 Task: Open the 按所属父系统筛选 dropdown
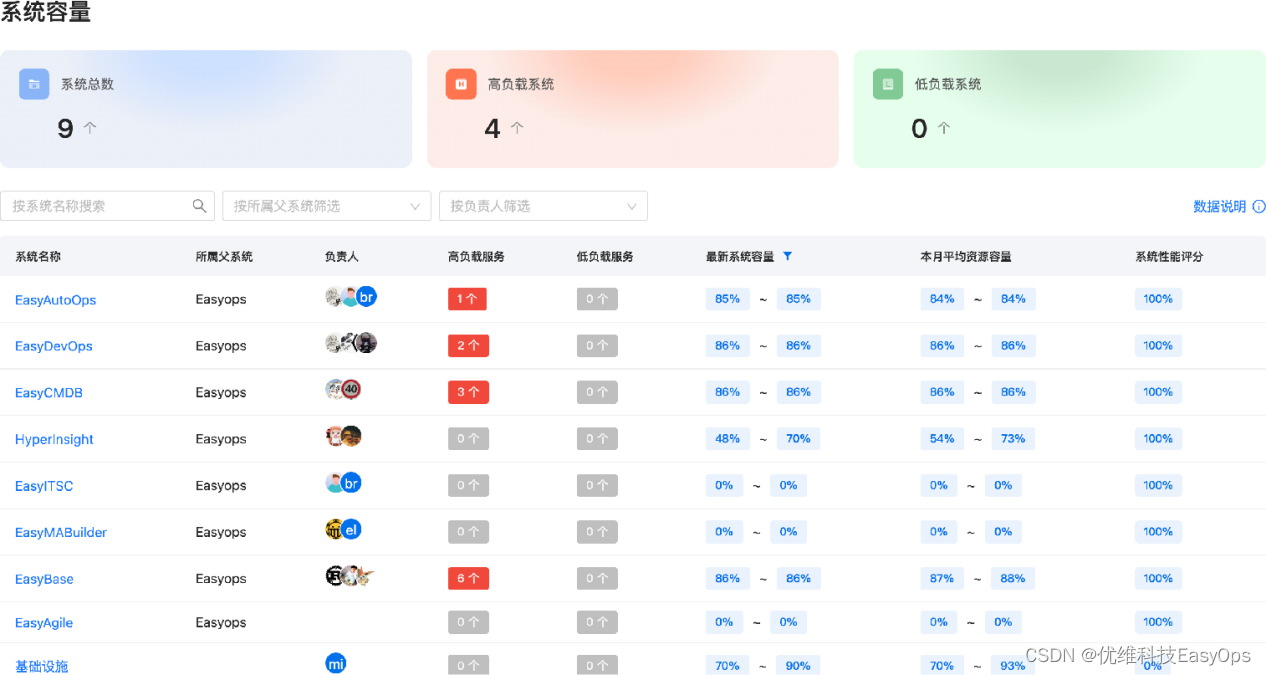pos(327,205)
